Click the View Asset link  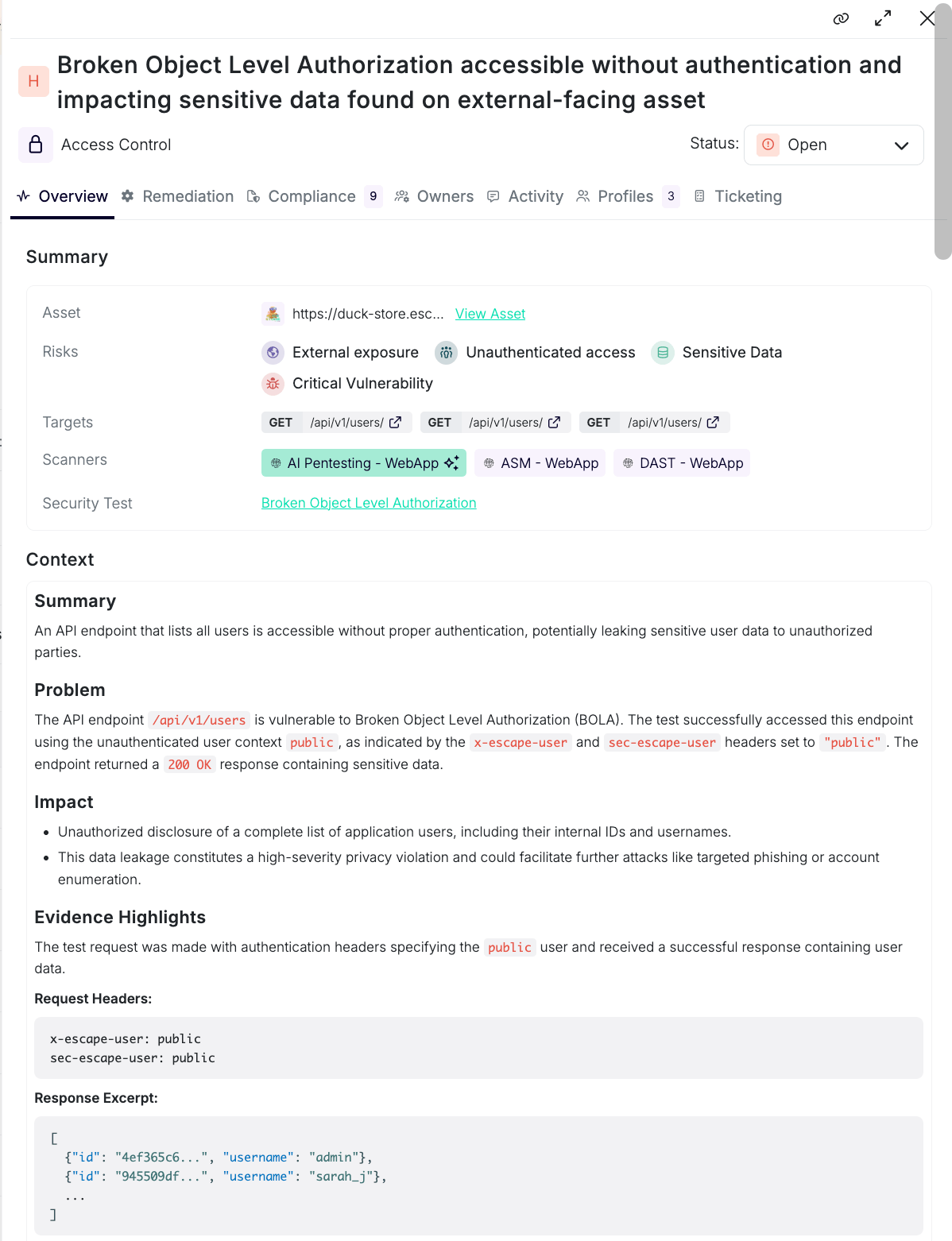click(490, 314)
